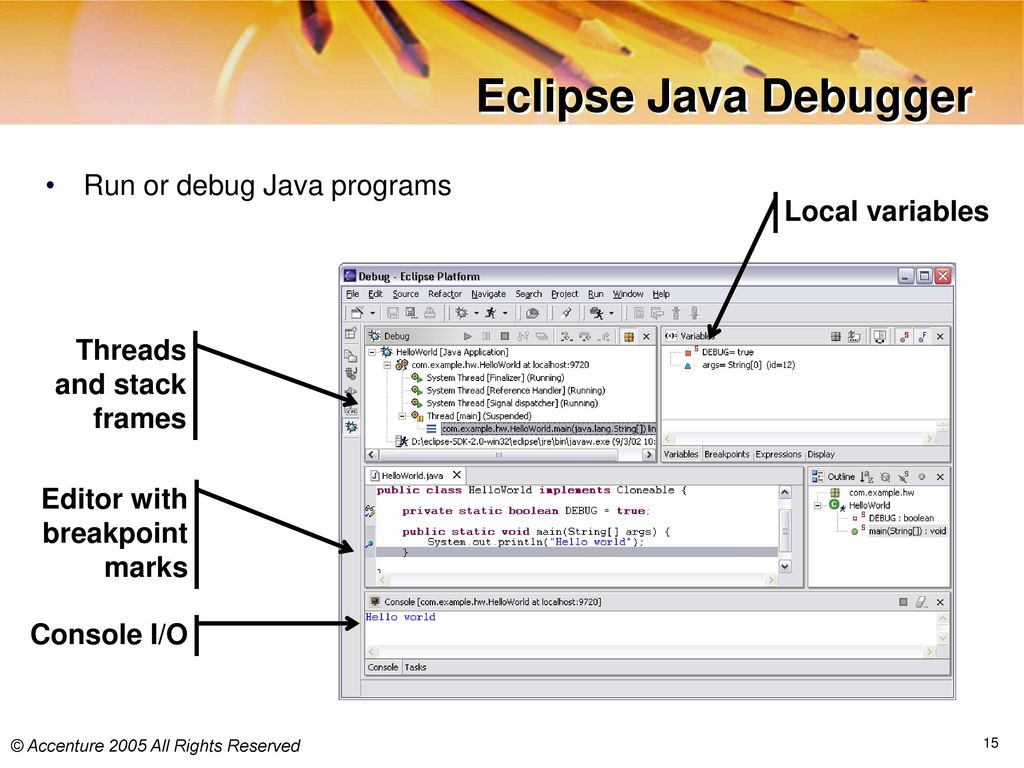The width and height of the screenshot is (1024, 768).
Task: Toggle Show Final Fields in Variables view
Action: coord(923,336)
